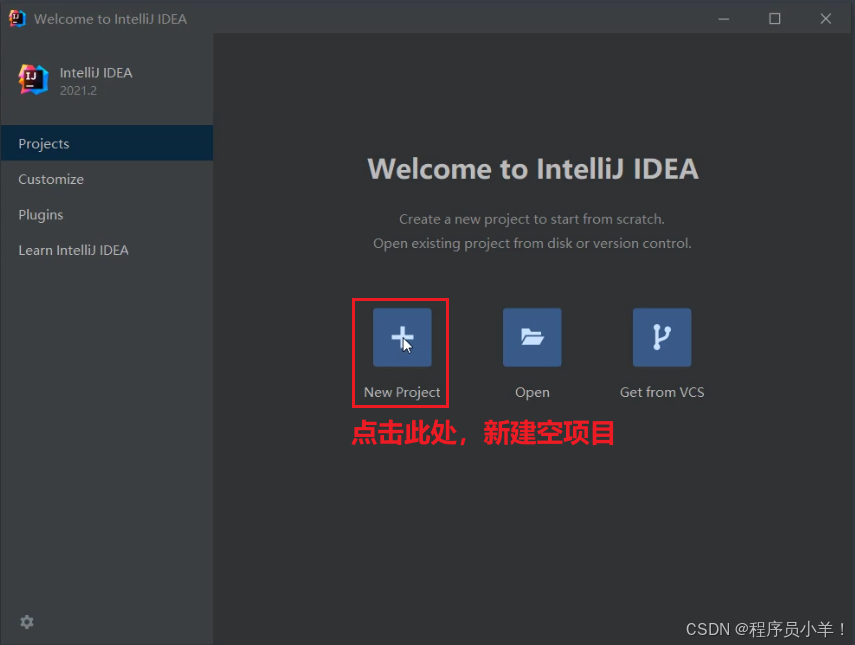Switch to the Customize tab
The height and width of the screenshot is (645, 855).
(107, 179)
